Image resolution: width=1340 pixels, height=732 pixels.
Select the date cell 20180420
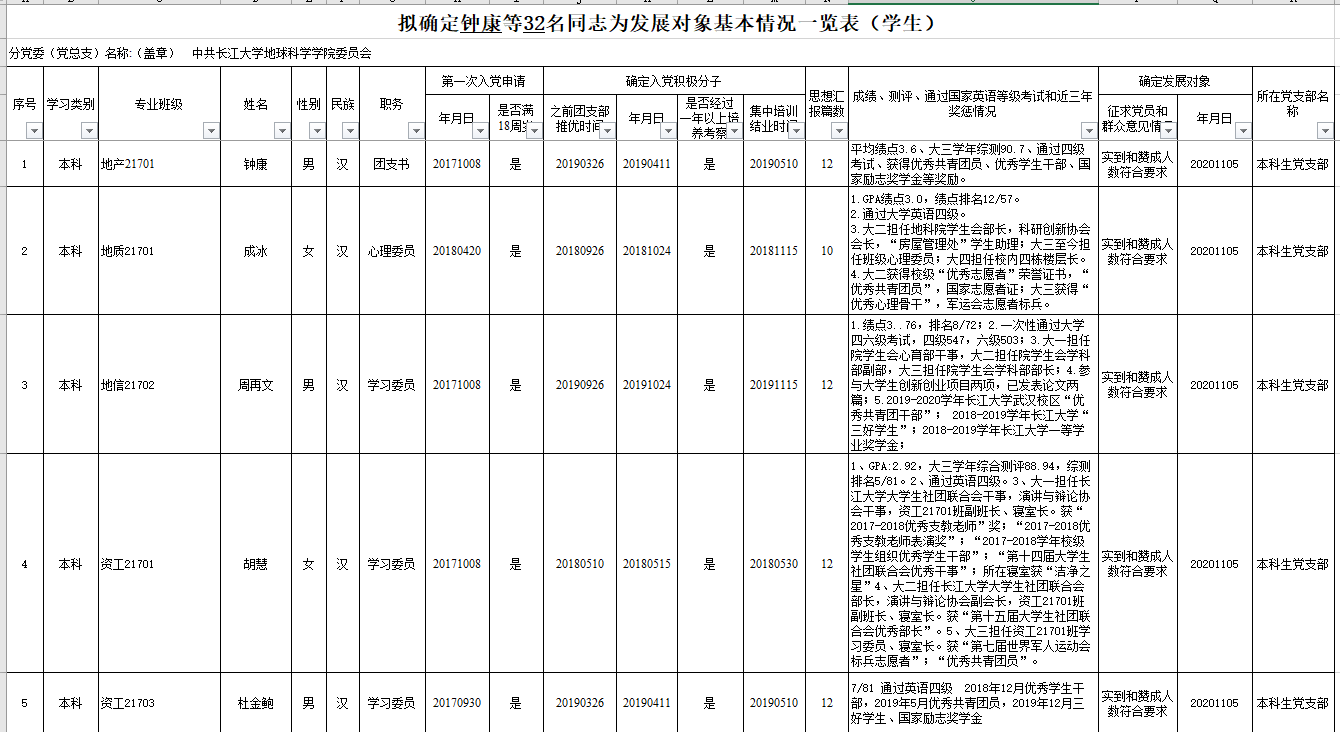457,251
